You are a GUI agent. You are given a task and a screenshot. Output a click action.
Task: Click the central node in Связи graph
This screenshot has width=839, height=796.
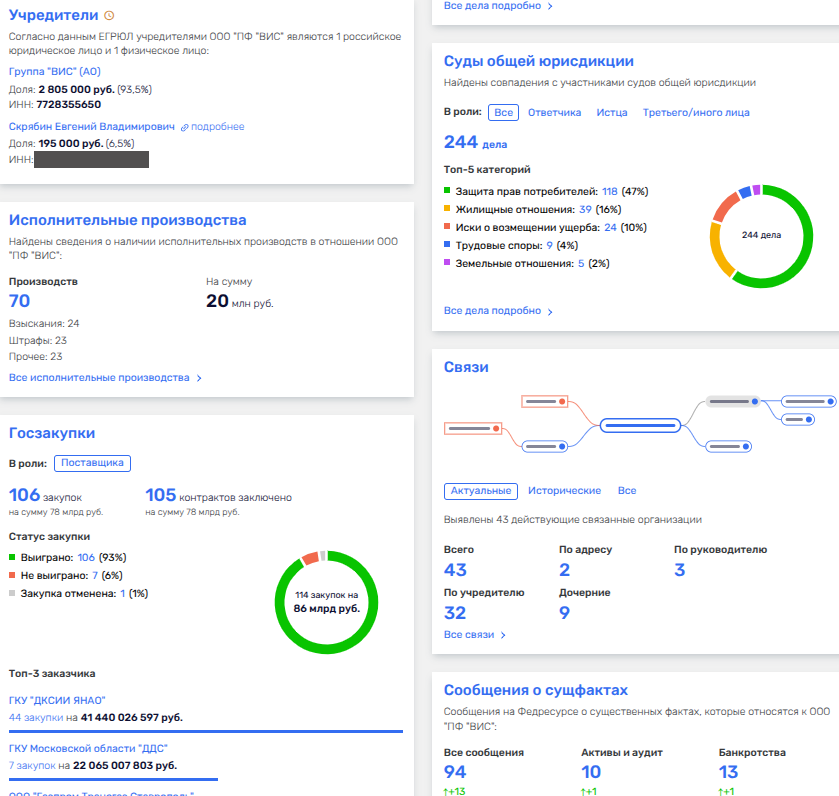640,426
